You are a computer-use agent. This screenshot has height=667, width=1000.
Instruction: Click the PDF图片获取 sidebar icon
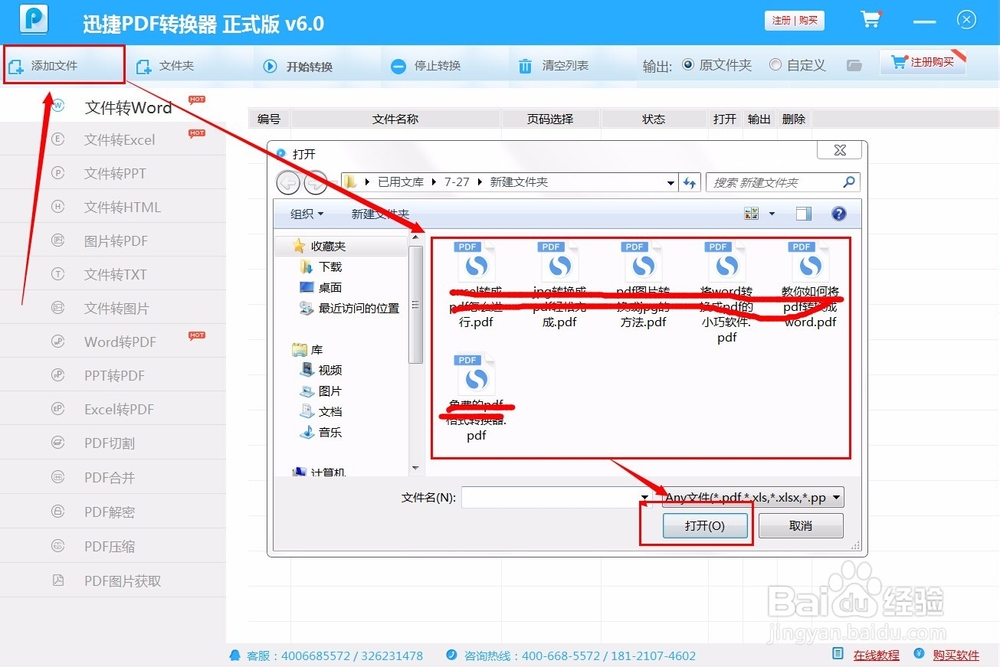pyautogui.click(x=58, y=580)
